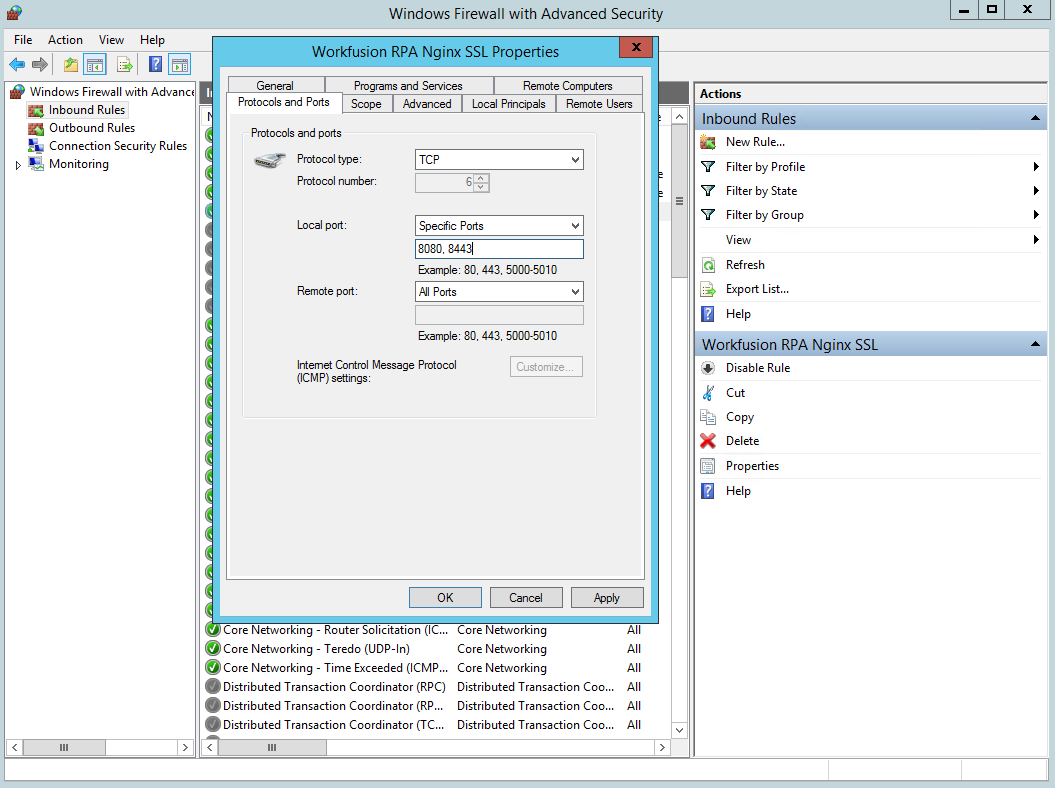The height and width of the screenshot is (788, 1055).
Task: Click the blue Help toolbar icon
Action: 155,65
